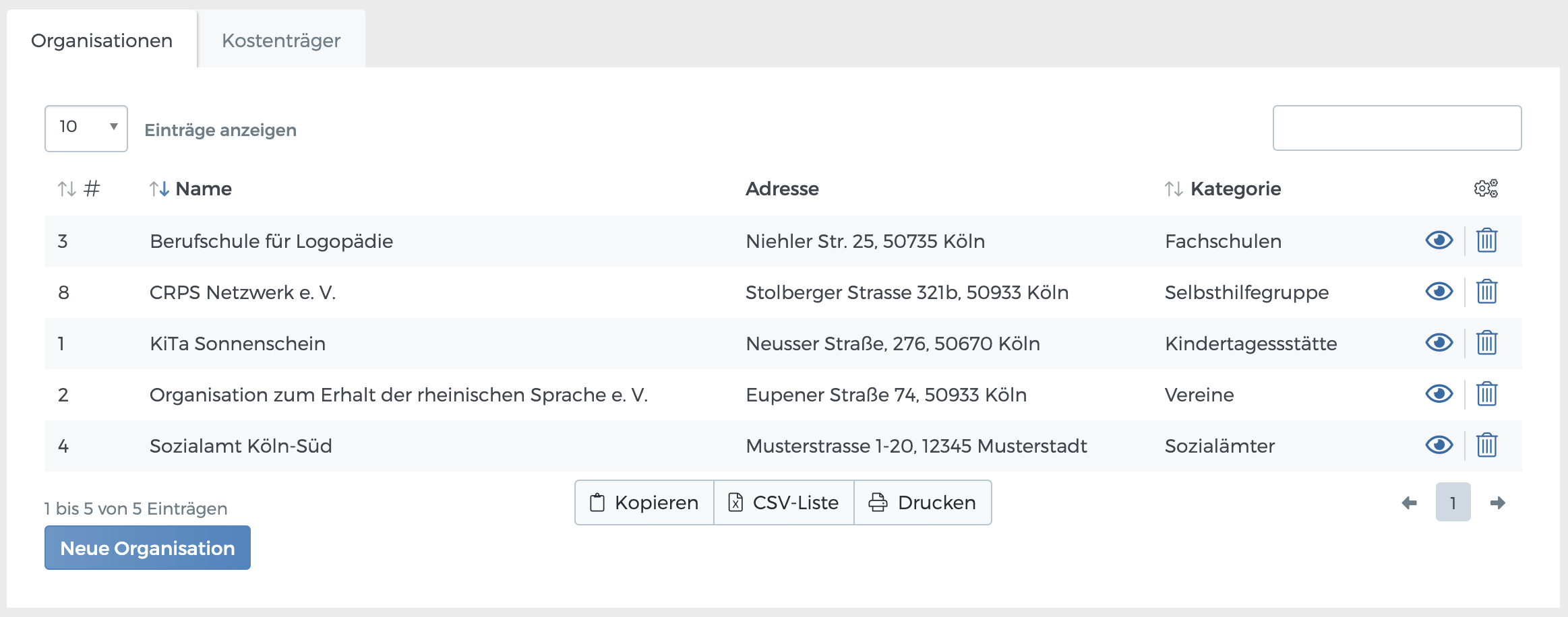
Task: Delete KiTa Sonnenschein using its trash icon
Action: point(1486,343)
